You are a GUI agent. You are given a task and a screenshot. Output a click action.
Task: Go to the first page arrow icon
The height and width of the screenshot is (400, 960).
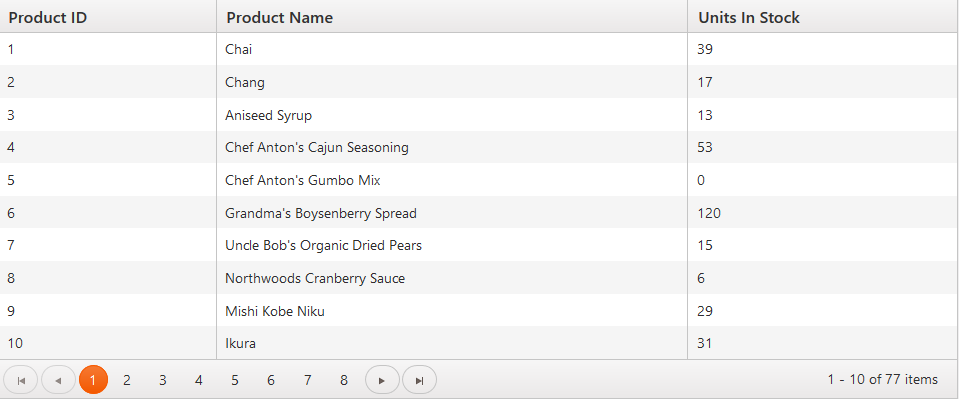point(21,380)
